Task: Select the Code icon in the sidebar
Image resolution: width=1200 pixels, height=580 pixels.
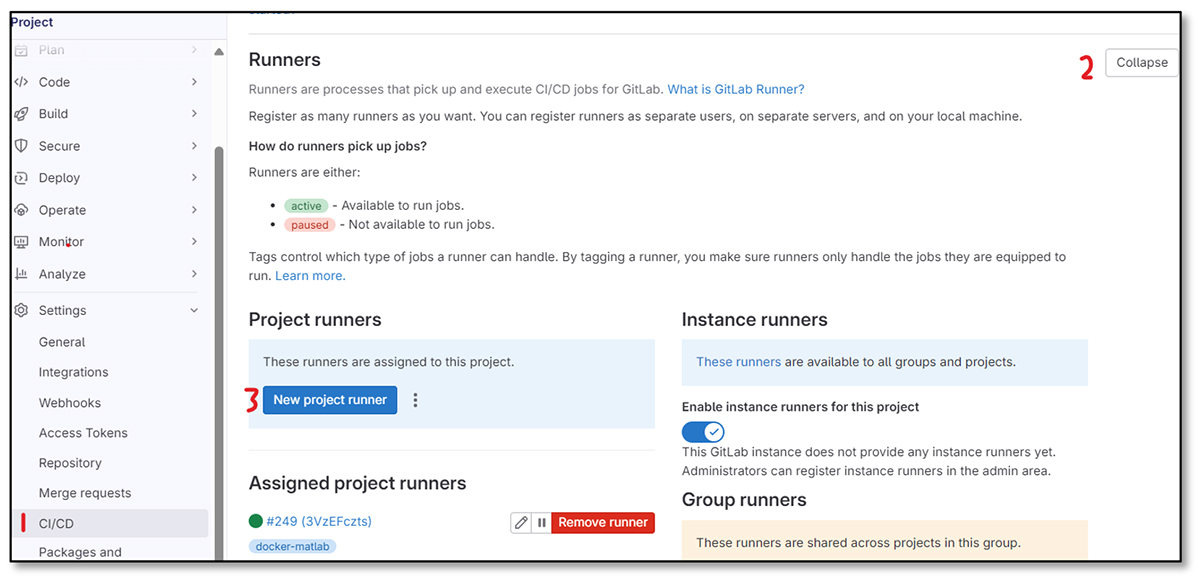Action: pos(21,81)
